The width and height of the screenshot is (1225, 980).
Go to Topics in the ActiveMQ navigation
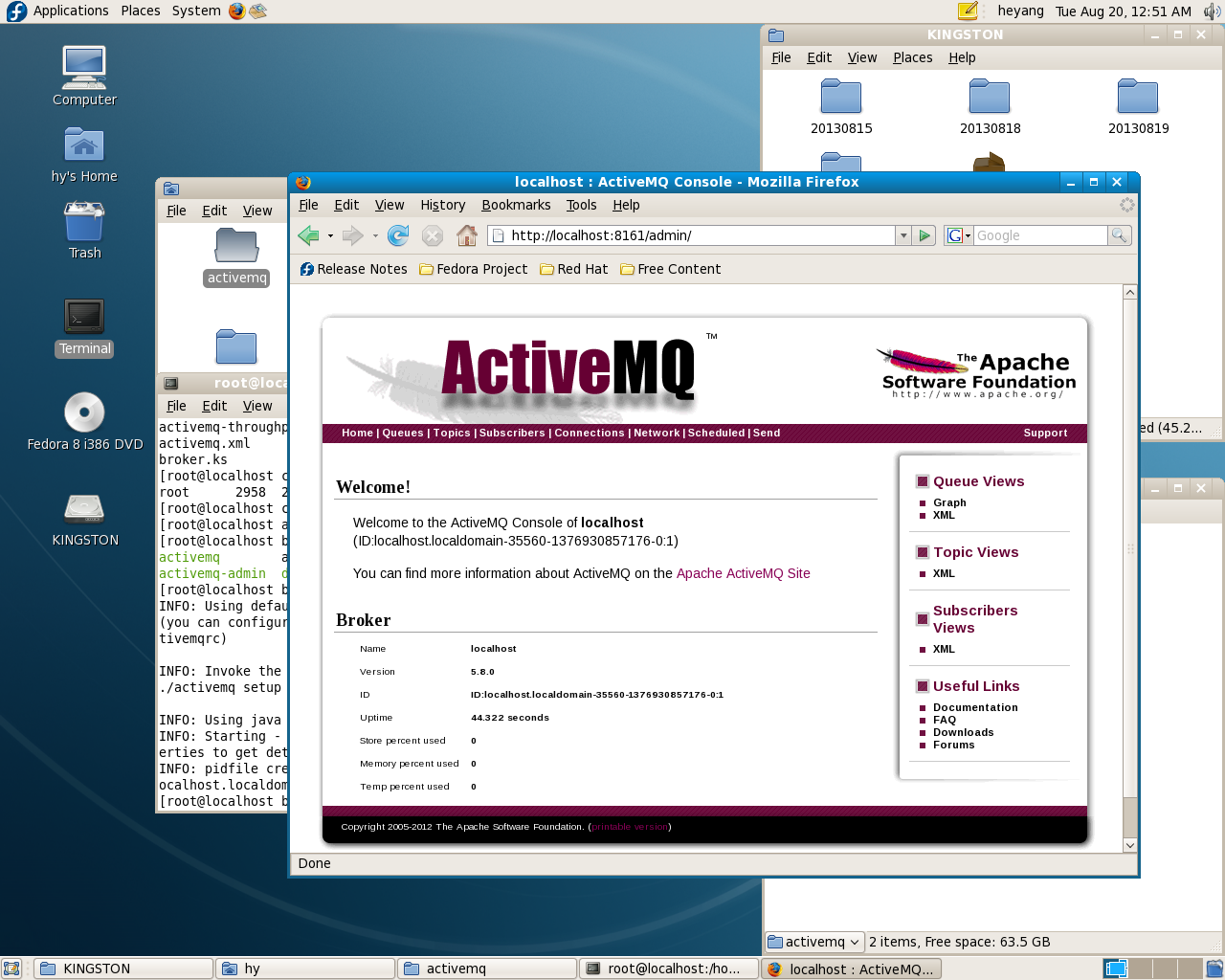pyautogui.click(x=452, y=433)
